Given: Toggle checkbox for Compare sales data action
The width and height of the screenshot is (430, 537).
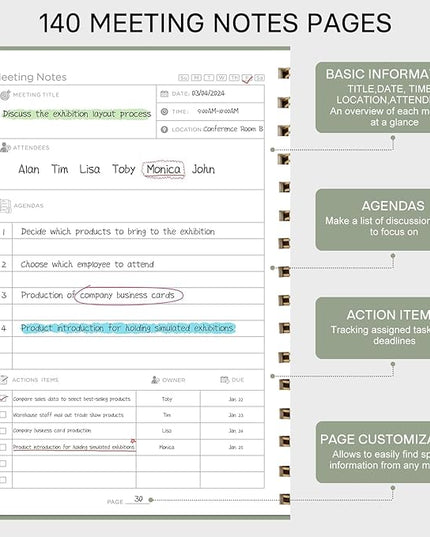Looking at the screenshot, I should pos(3,399).
